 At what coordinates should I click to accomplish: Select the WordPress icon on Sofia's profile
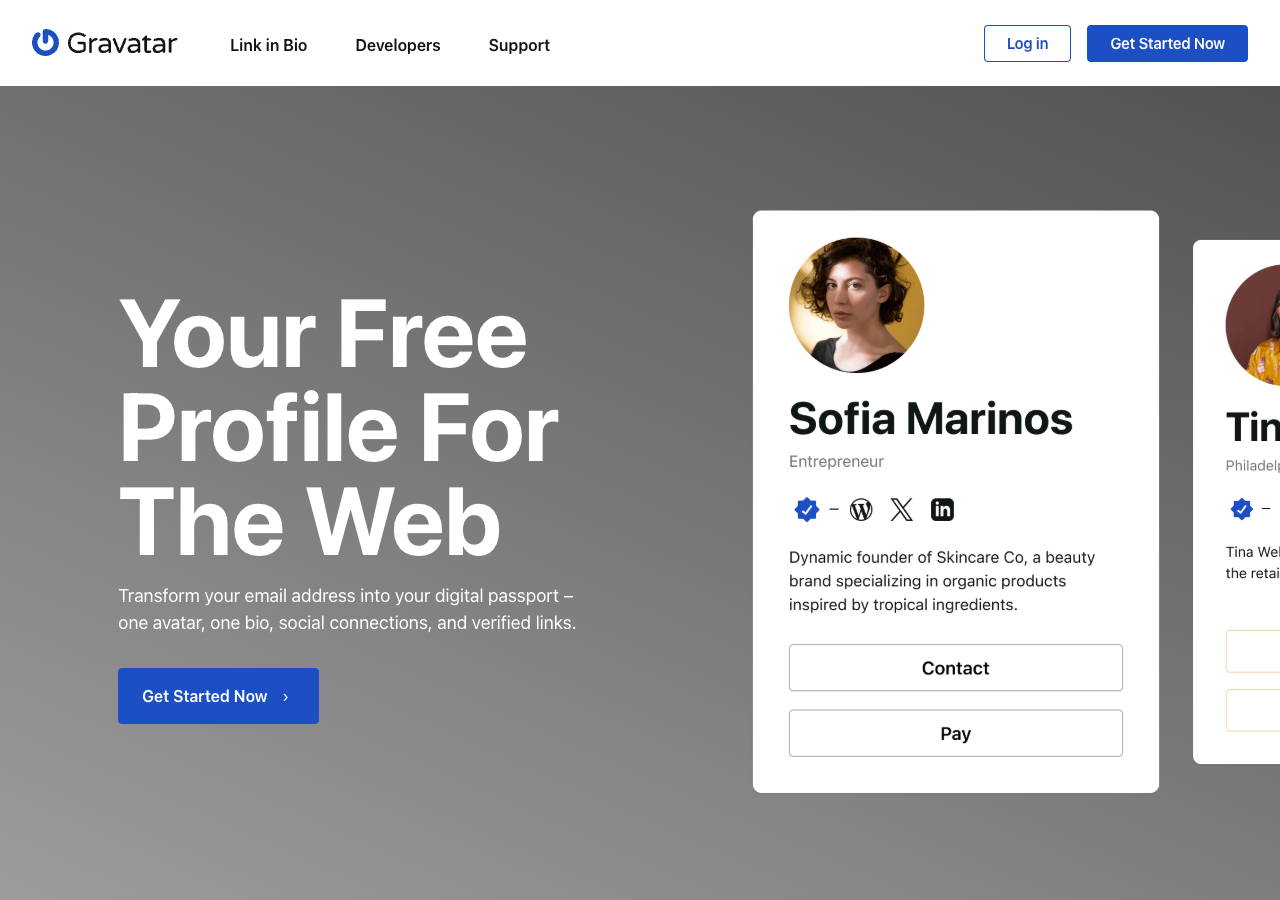point(861,509)
